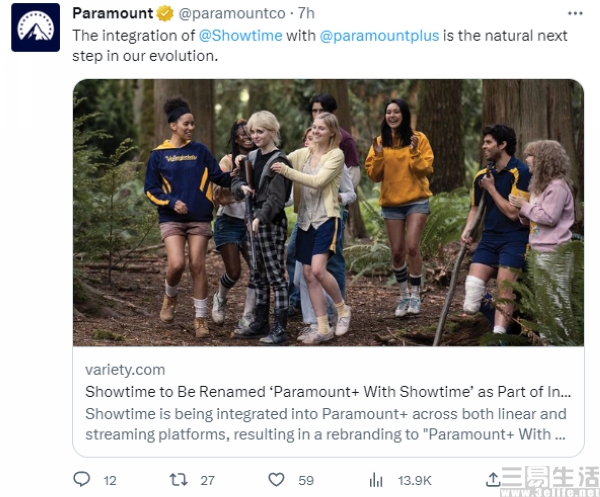
Task: Click the Paramount display name
Action: (x=113, y=13)
